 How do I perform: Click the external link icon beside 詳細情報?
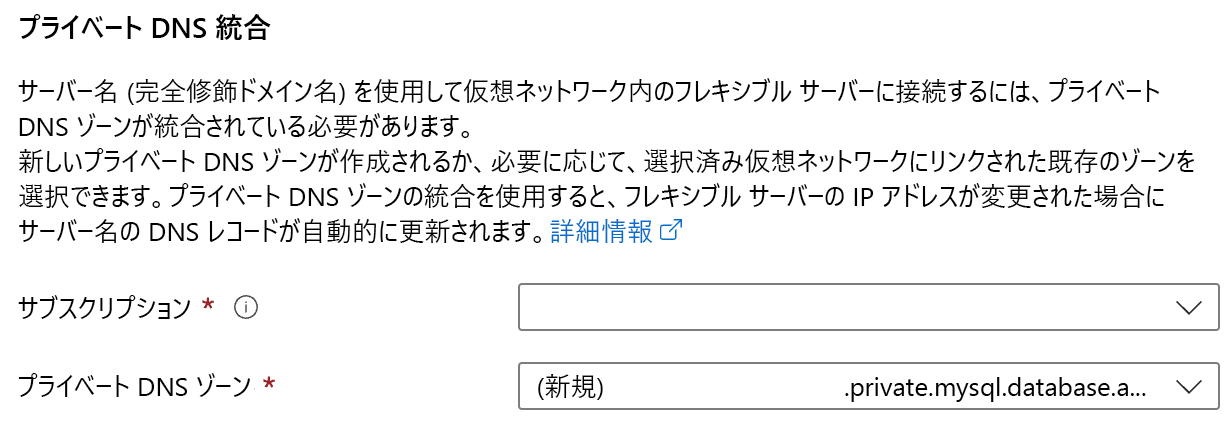coord(672,232)
